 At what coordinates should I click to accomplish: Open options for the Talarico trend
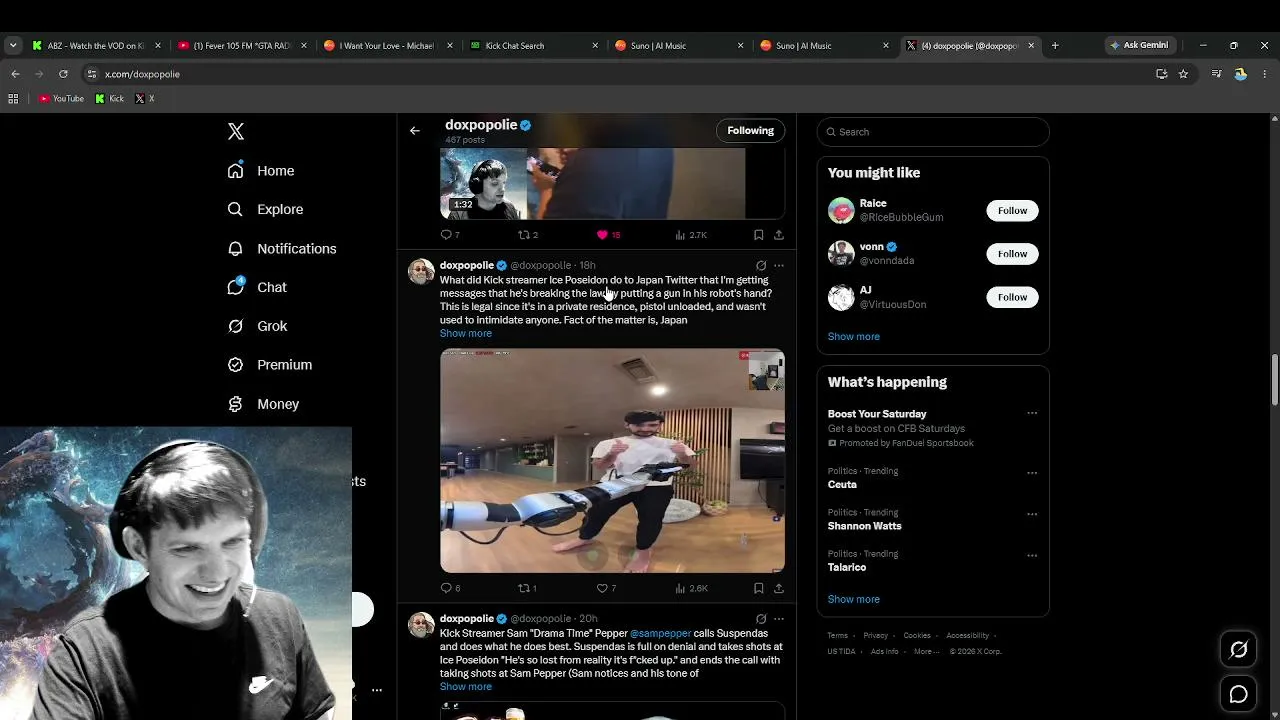(x=1032, y=555)
